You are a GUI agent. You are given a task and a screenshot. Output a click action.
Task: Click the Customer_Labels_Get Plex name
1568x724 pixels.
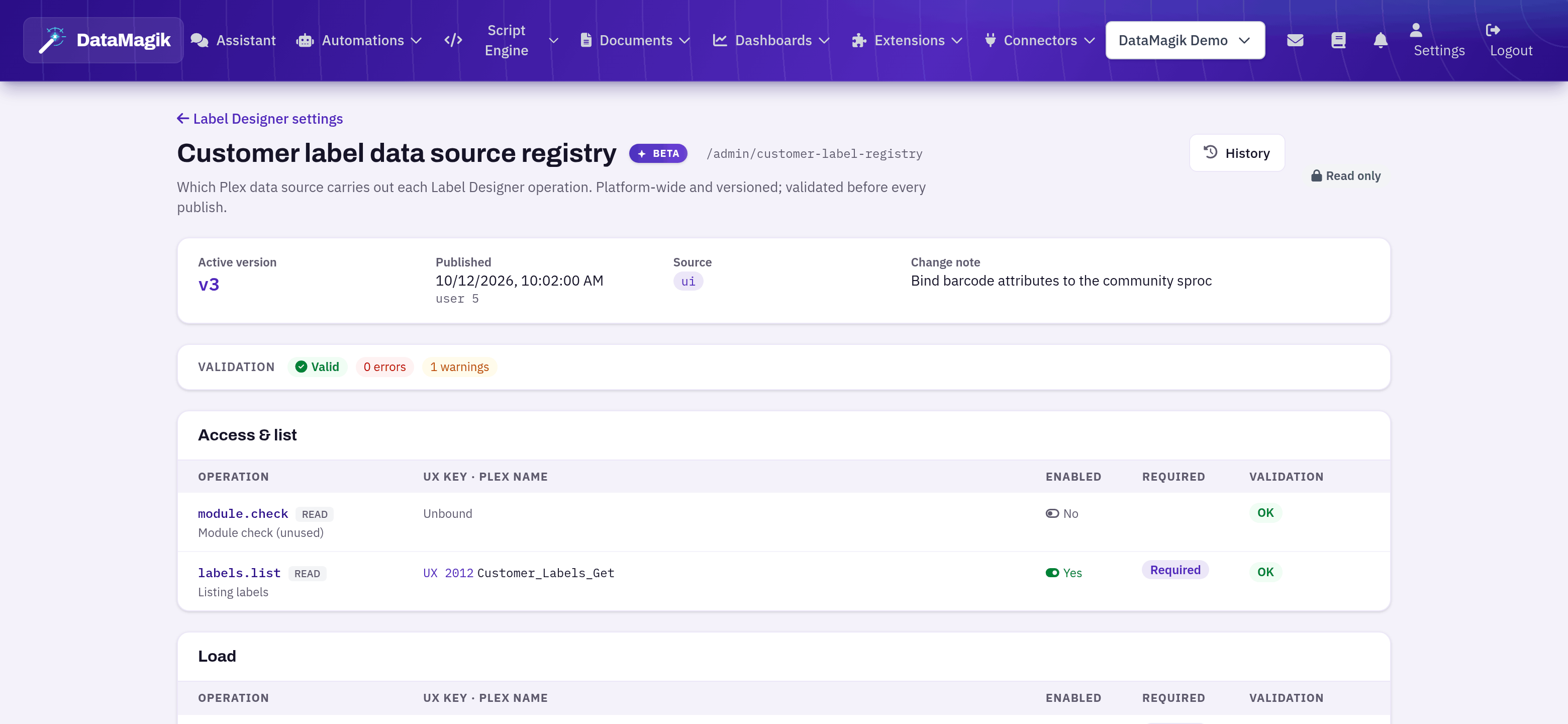point(546,572)
